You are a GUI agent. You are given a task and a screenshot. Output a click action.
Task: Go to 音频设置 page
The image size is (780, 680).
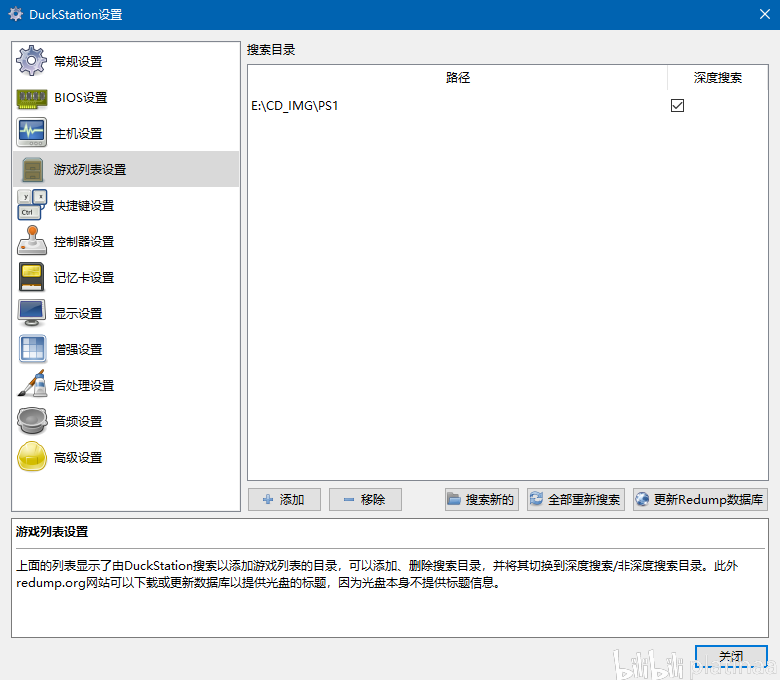pos(78,422)
